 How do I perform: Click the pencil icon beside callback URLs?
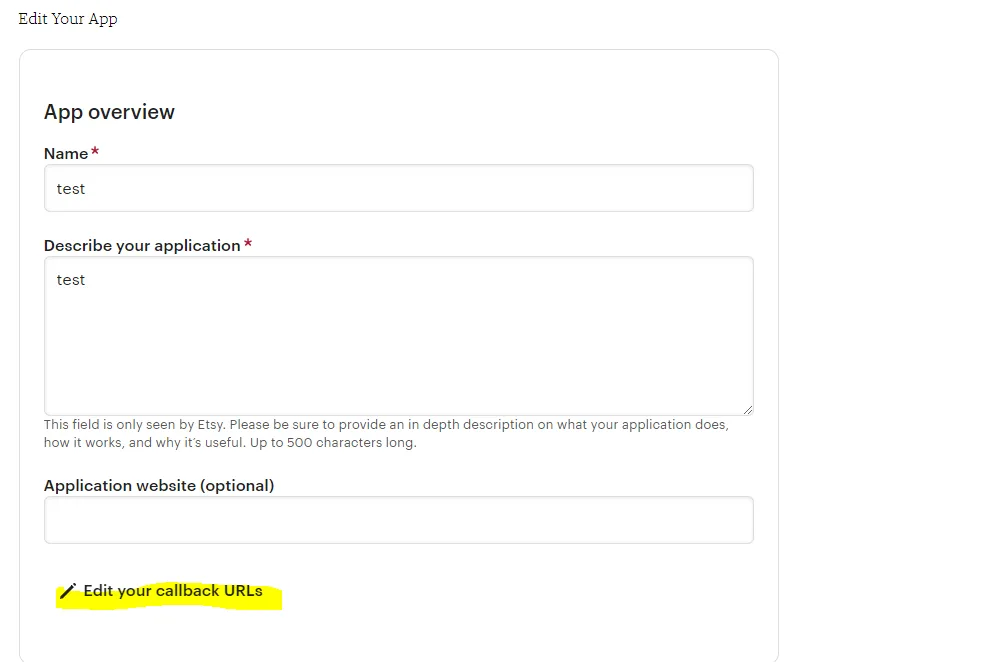[x=68, y=591]
